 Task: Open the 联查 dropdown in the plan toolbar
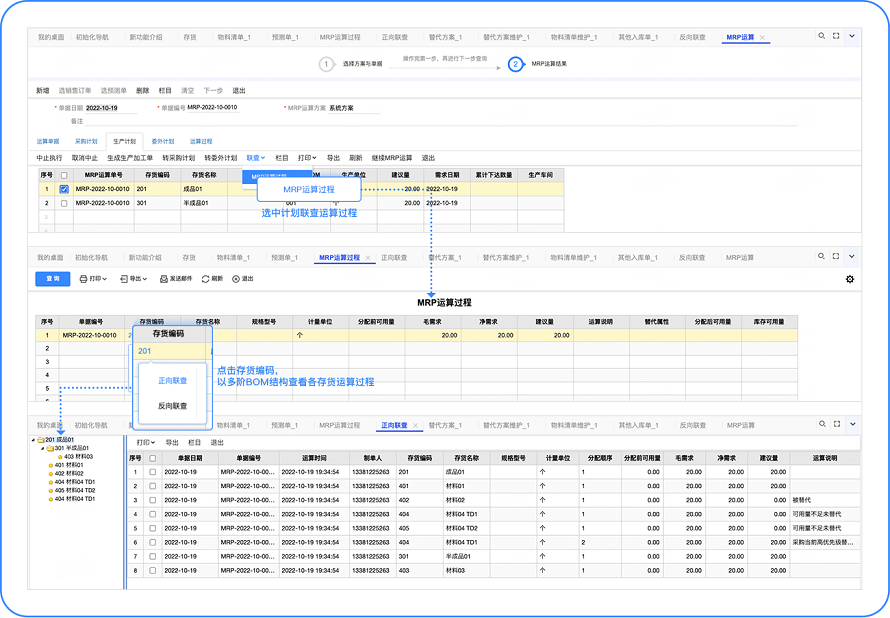[x=256, y=158]
